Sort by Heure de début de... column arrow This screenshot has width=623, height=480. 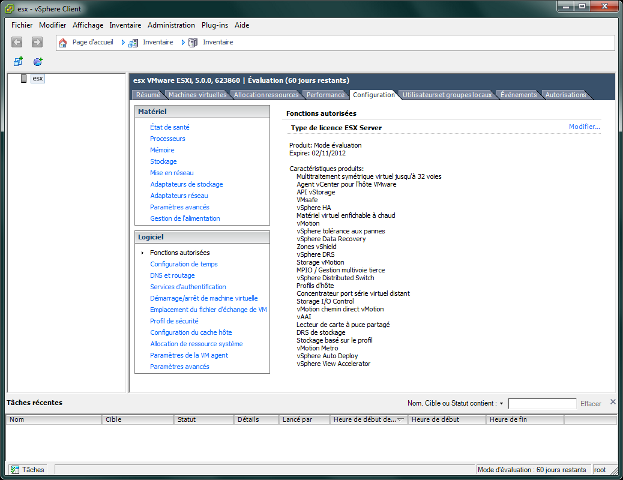400,420
